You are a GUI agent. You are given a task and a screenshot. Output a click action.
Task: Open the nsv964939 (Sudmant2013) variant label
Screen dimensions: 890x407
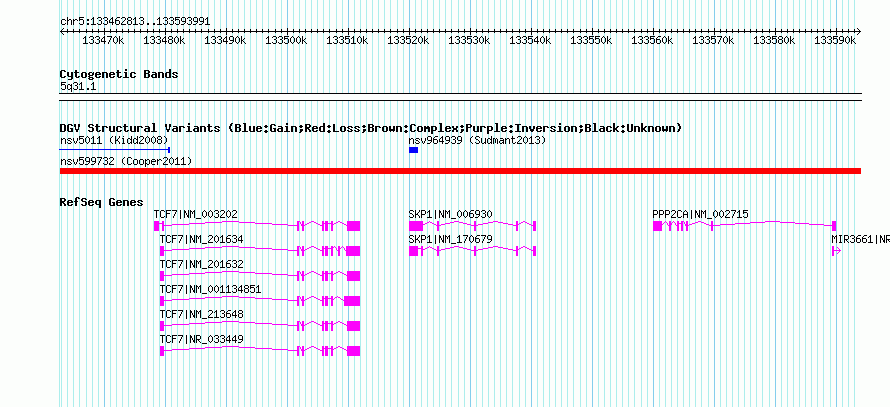(x=477, y=140)
